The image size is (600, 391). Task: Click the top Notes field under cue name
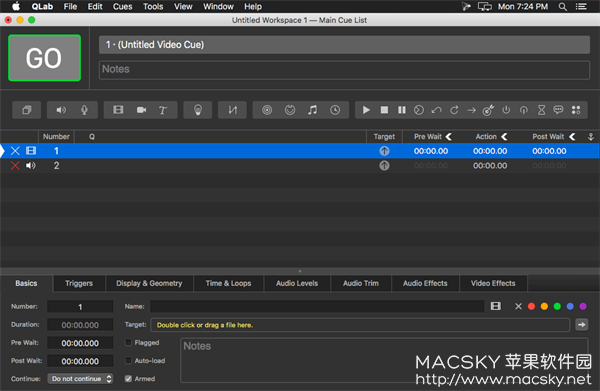pyautogui.click(x=344, y=70)
